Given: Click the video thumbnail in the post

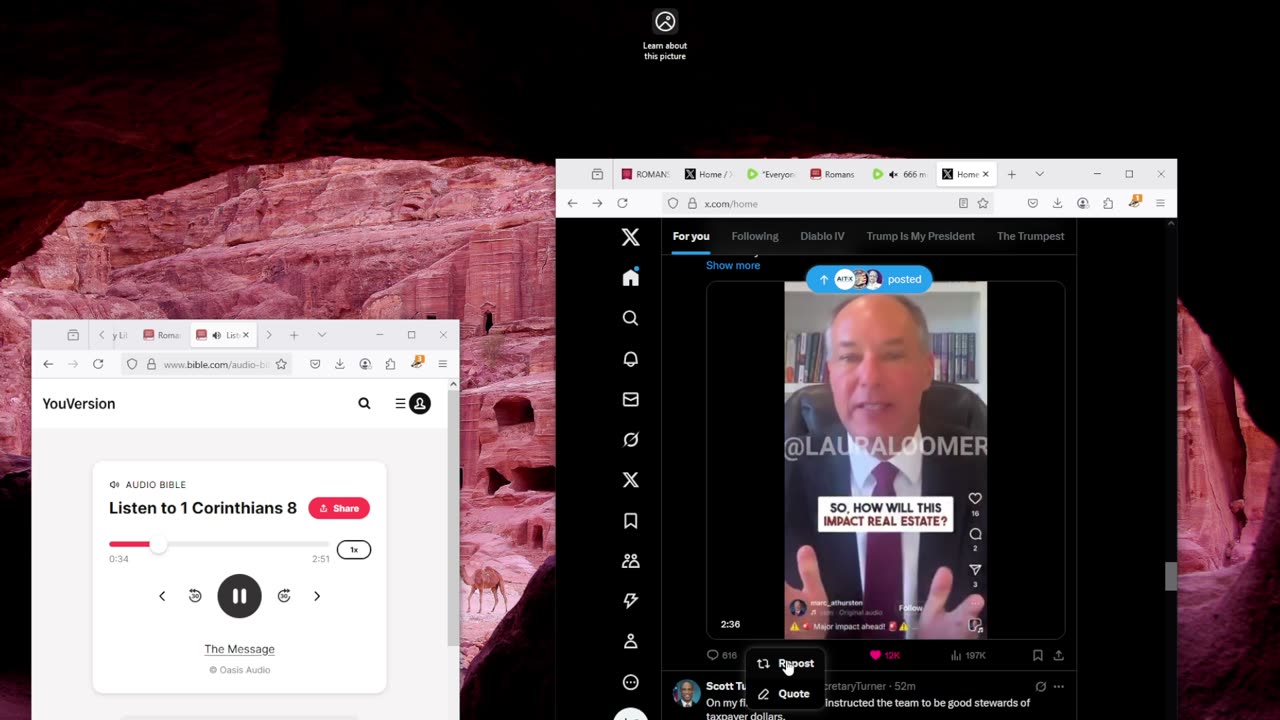Looking at the screenshot, I should (x=885, y=460).
